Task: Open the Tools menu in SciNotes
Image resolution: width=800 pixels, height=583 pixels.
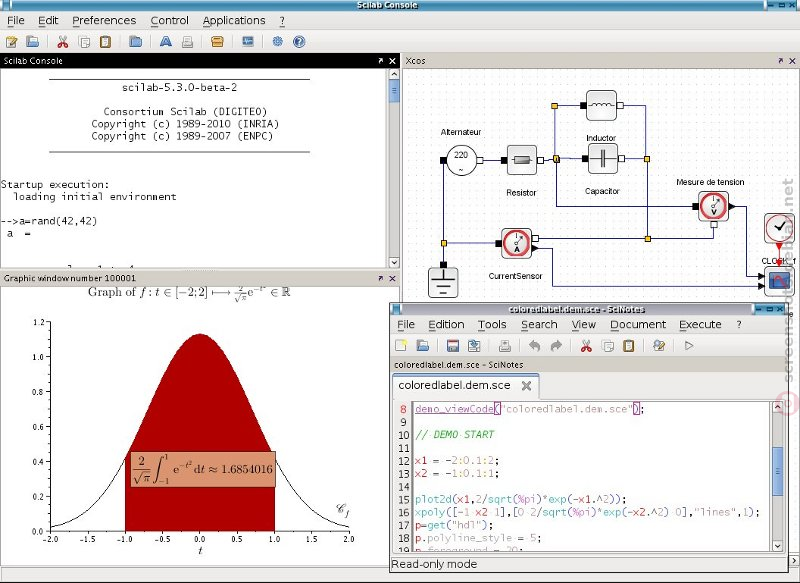Action: 492,324
